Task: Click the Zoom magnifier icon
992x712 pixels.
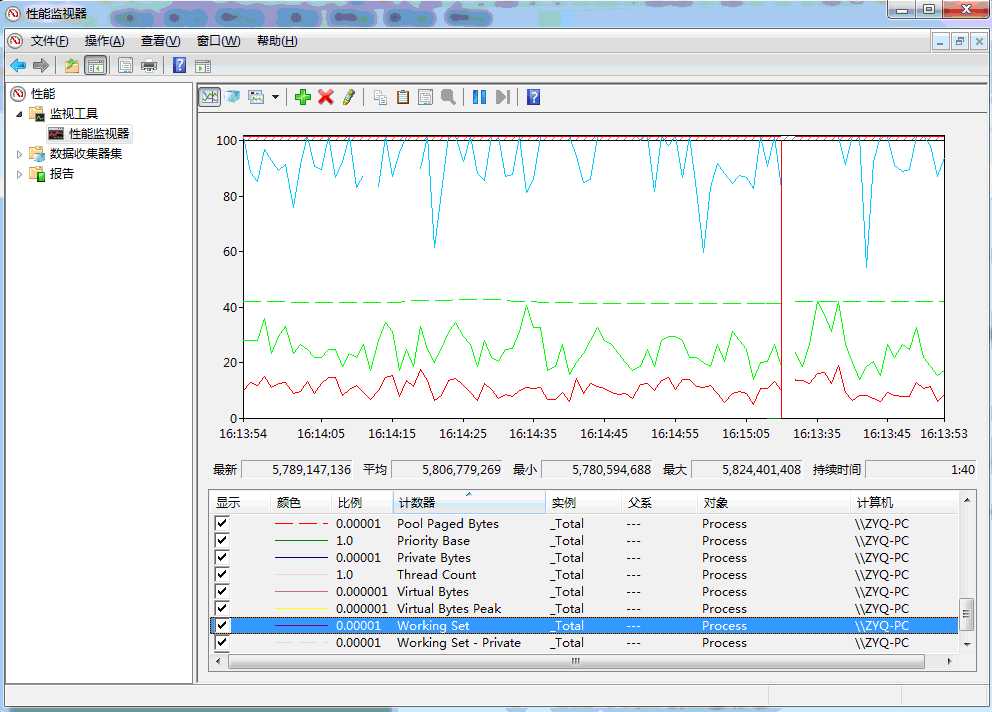Action: click(x=449, y=97)
